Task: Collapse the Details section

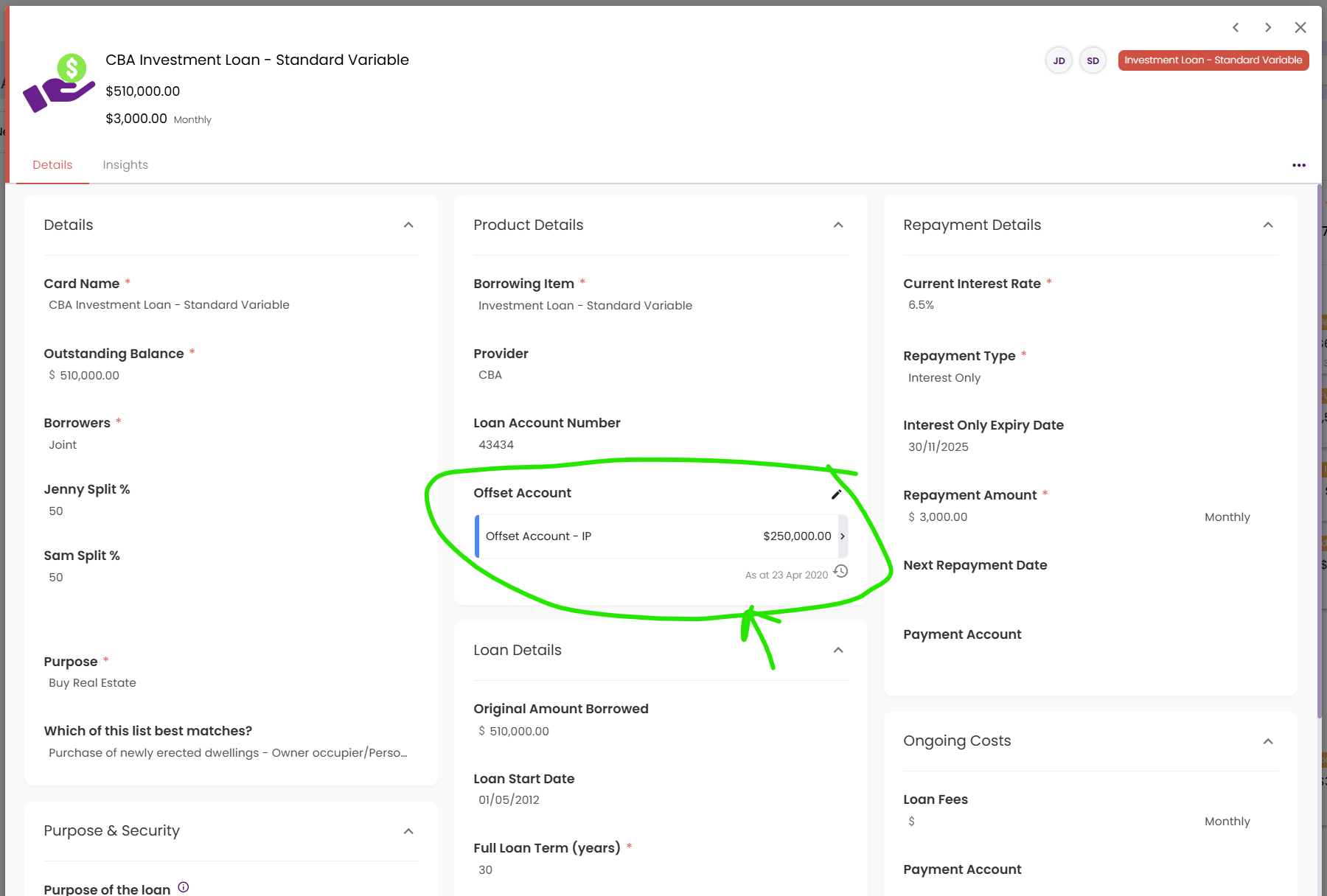Action: [x=408, y=225]
